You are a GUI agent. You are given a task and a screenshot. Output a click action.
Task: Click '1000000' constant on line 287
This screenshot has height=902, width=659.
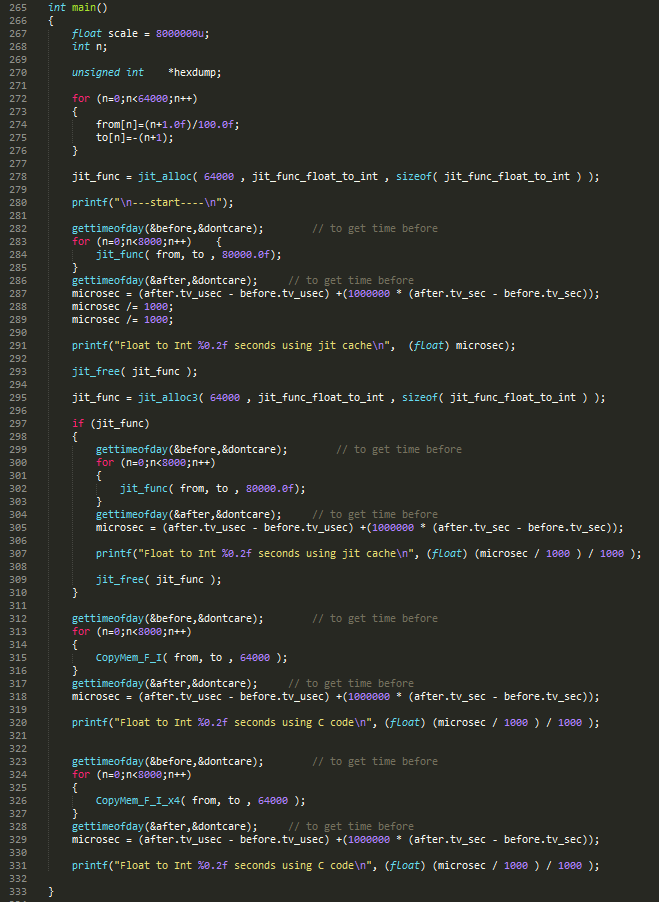click(x=369, y=293)
